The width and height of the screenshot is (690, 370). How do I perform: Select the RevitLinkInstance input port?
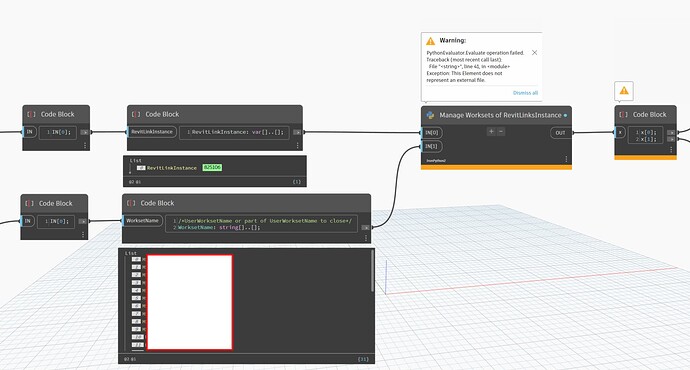[x=152, y=132]
